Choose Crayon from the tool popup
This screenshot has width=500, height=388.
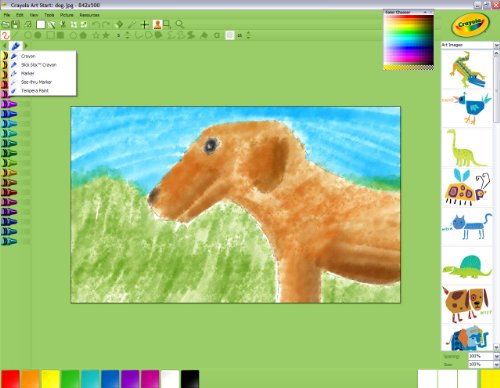(43, 56)
